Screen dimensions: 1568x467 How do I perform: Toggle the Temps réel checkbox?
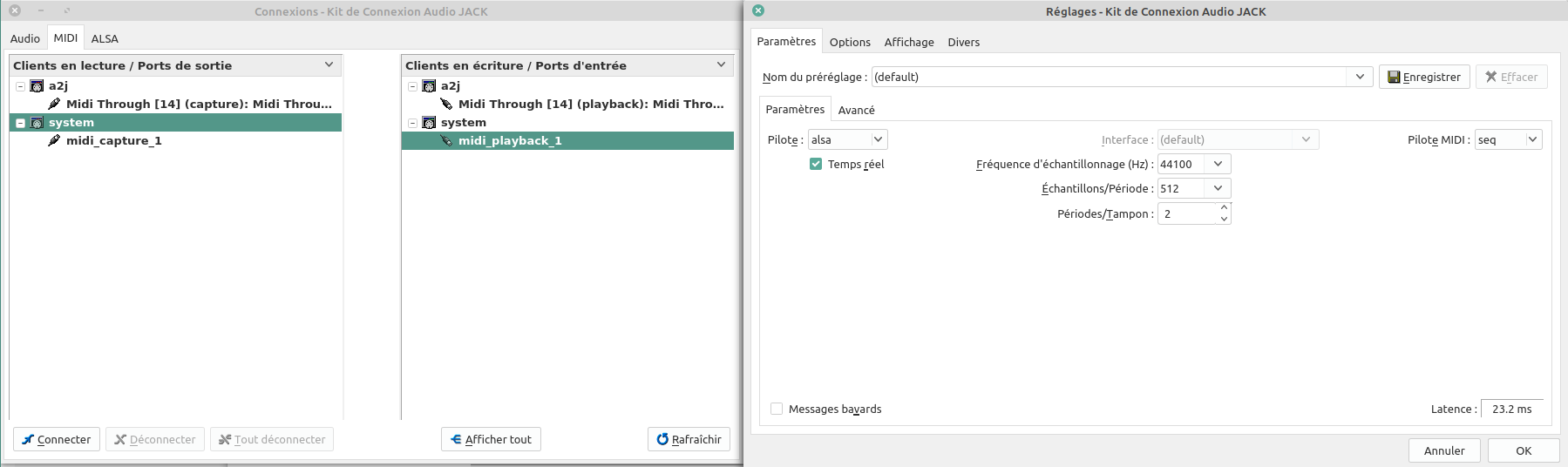tap(816, 164)
